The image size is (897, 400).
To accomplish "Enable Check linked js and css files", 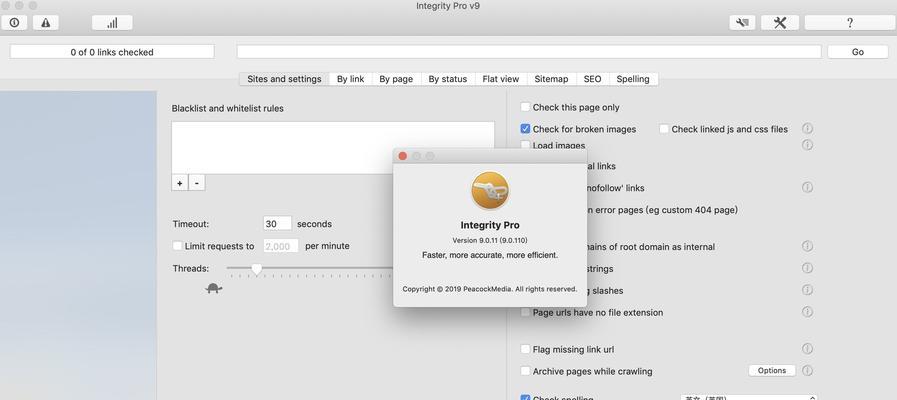I will click(664, 129).
